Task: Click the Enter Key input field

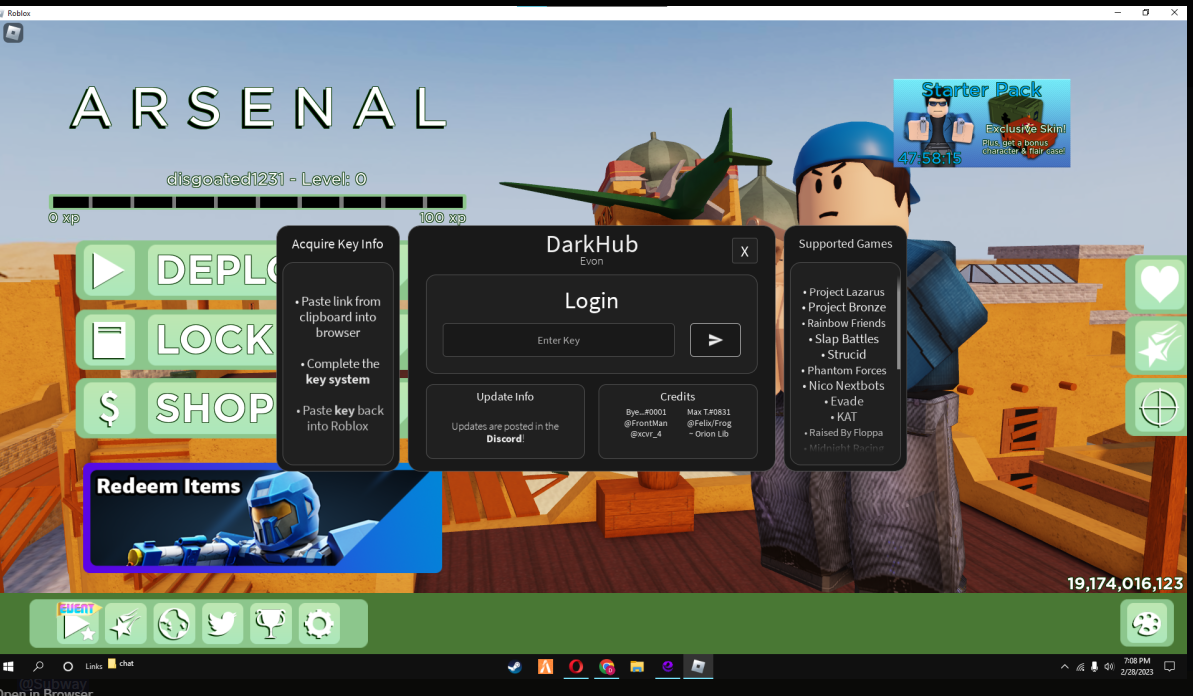Action: coord(558,340)
